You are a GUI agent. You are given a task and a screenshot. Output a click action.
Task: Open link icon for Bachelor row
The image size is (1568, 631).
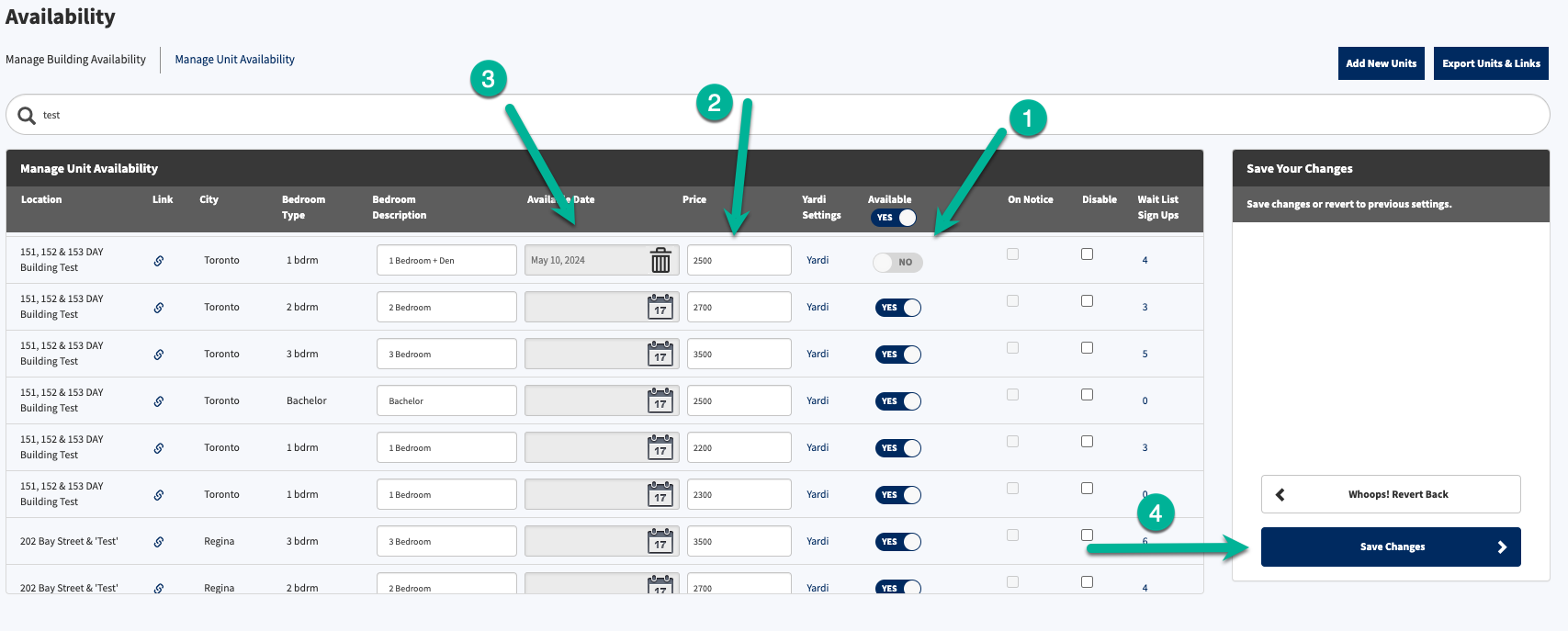click(159, 401)
